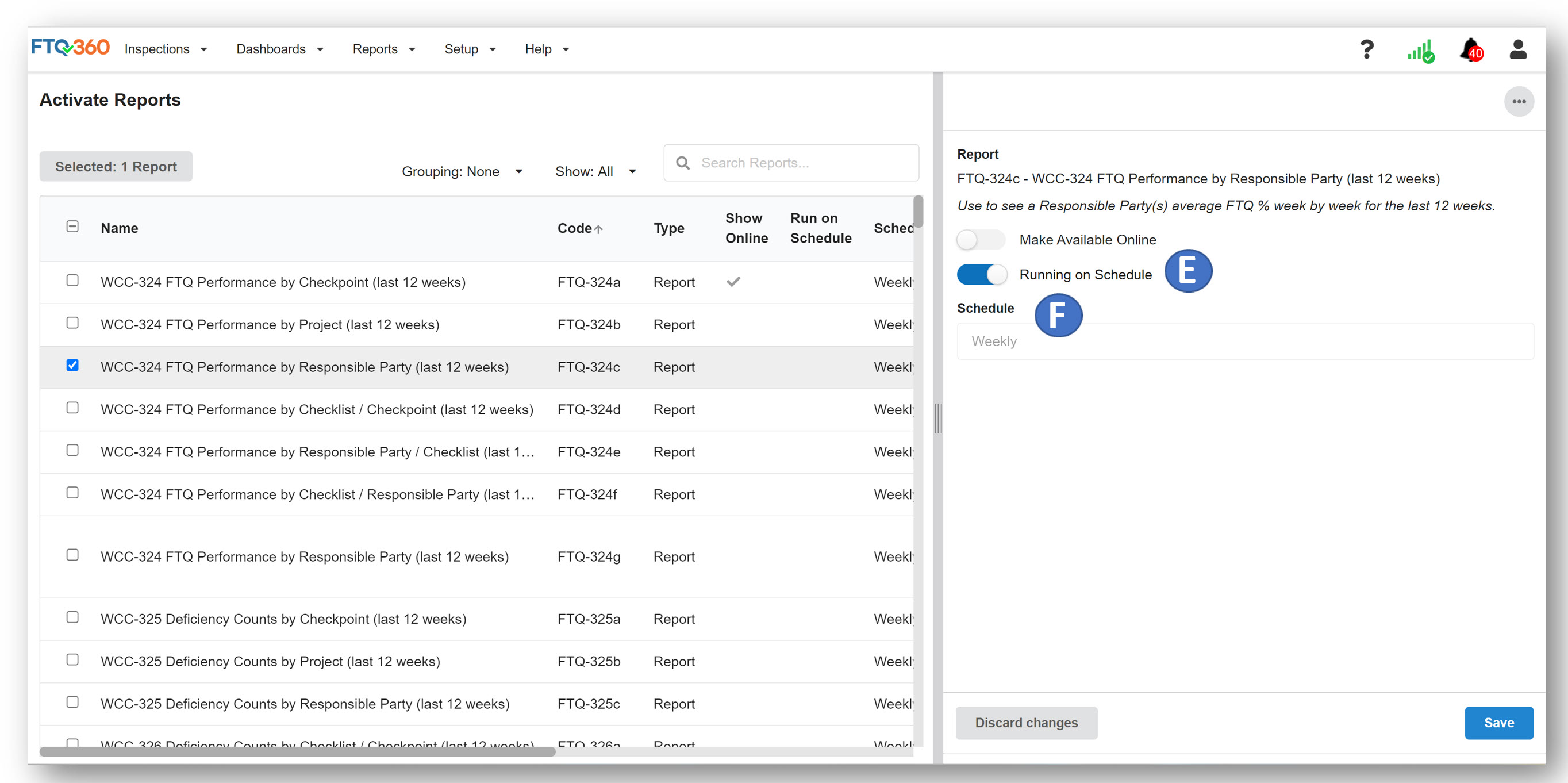
Task: Check the FTQ-325a Deficiency Counts by Checkpoint row
Action: [x=72, y=617]
